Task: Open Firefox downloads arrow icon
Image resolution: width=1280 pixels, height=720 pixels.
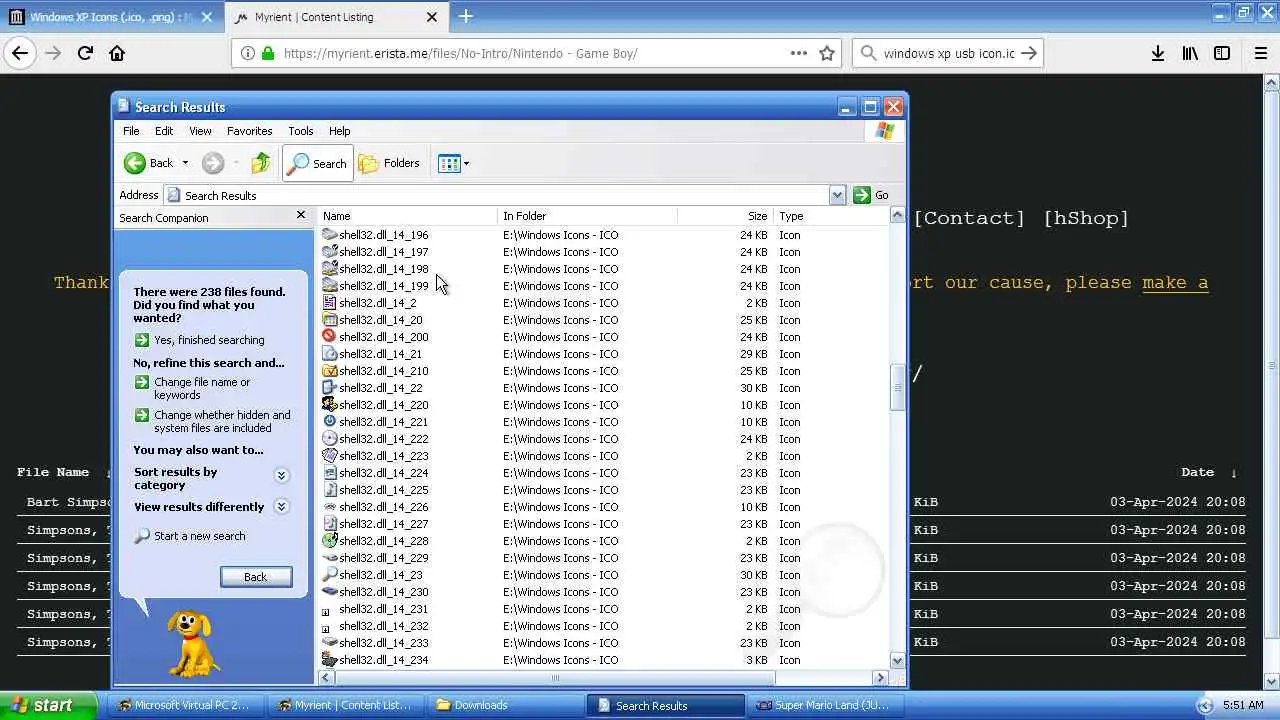Action: click(x=1157, y=54)
